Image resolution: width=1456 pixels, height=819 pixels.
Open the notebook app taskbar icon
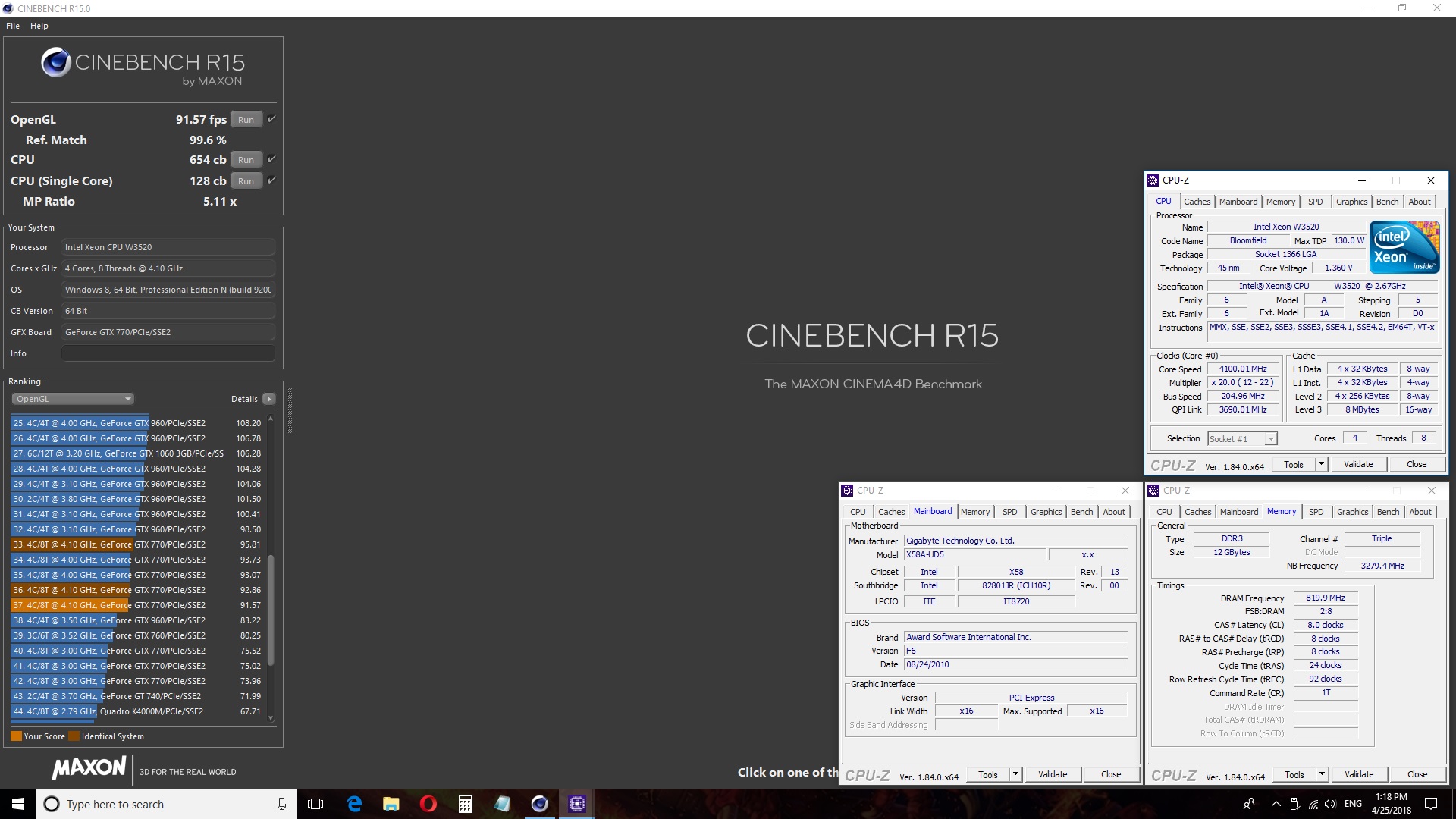point(503,804)
